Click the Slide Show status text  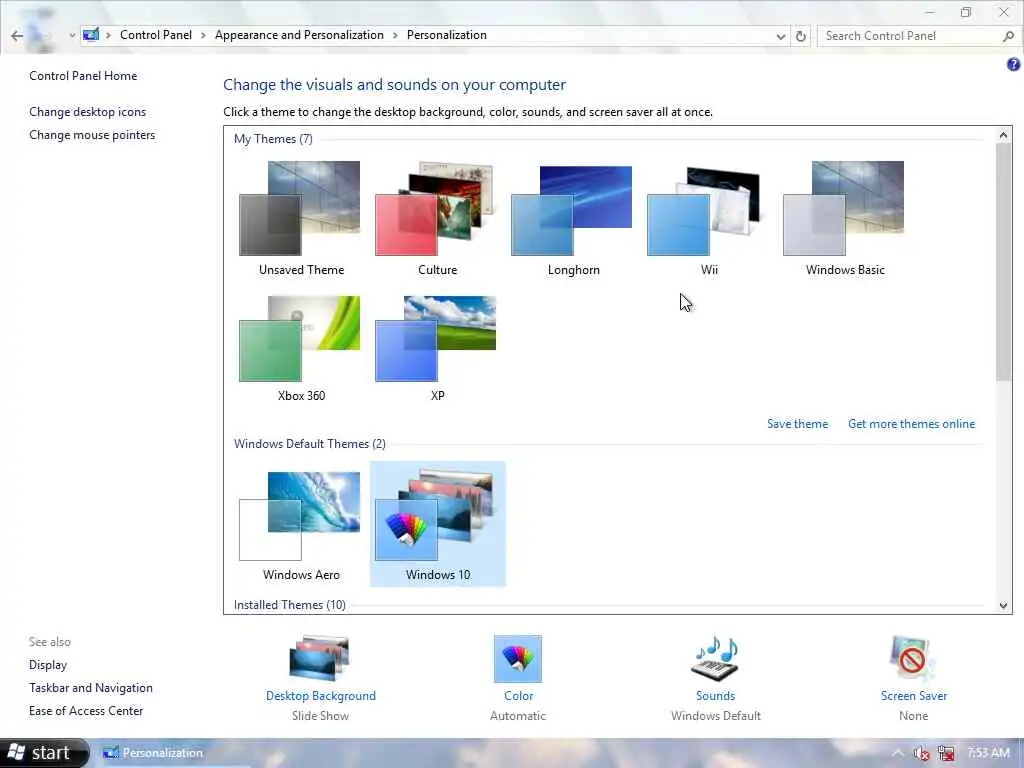pos(320,716)
